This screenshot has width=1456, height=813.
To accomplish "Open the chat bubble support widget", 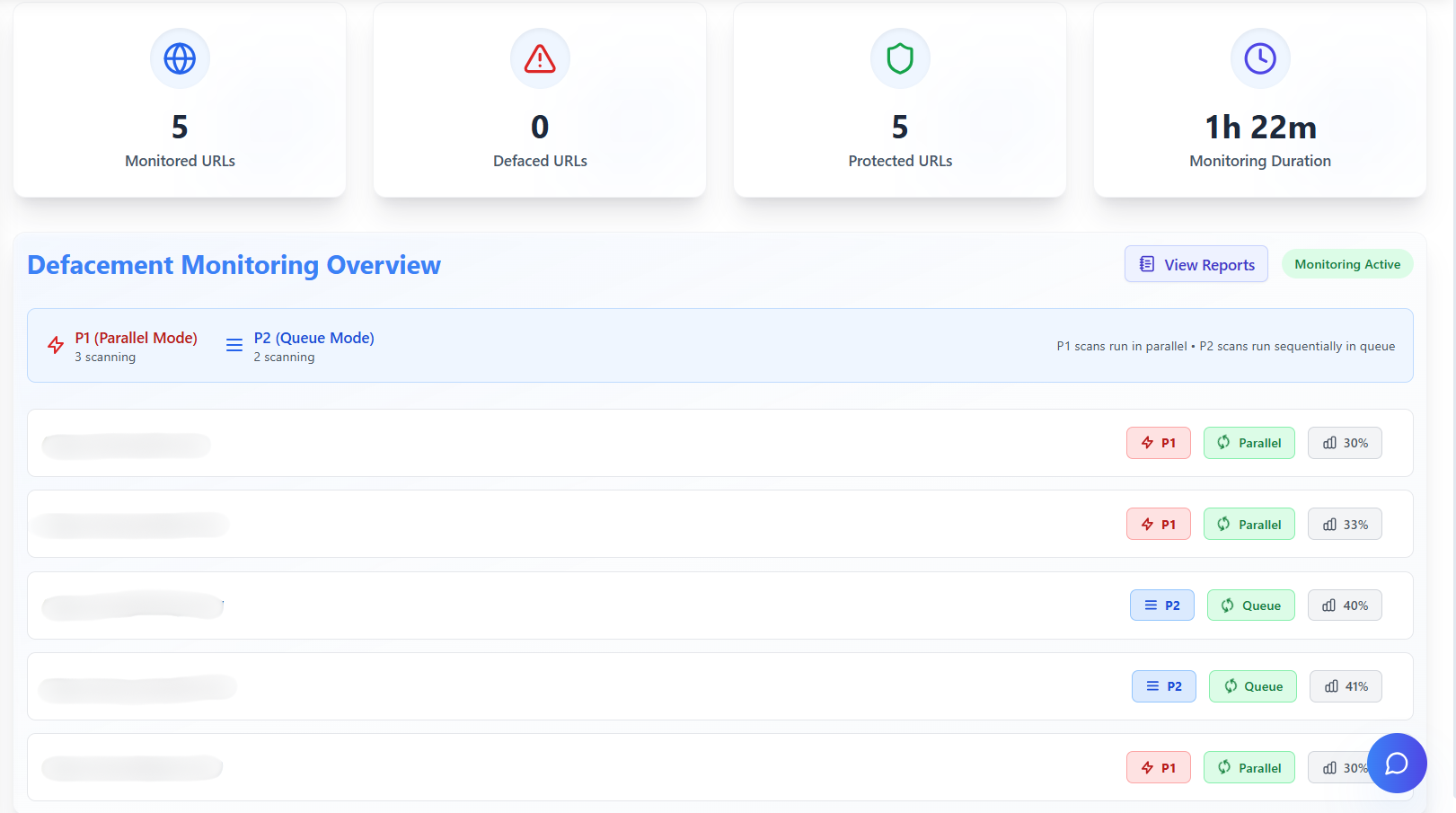I will 1397,763.
